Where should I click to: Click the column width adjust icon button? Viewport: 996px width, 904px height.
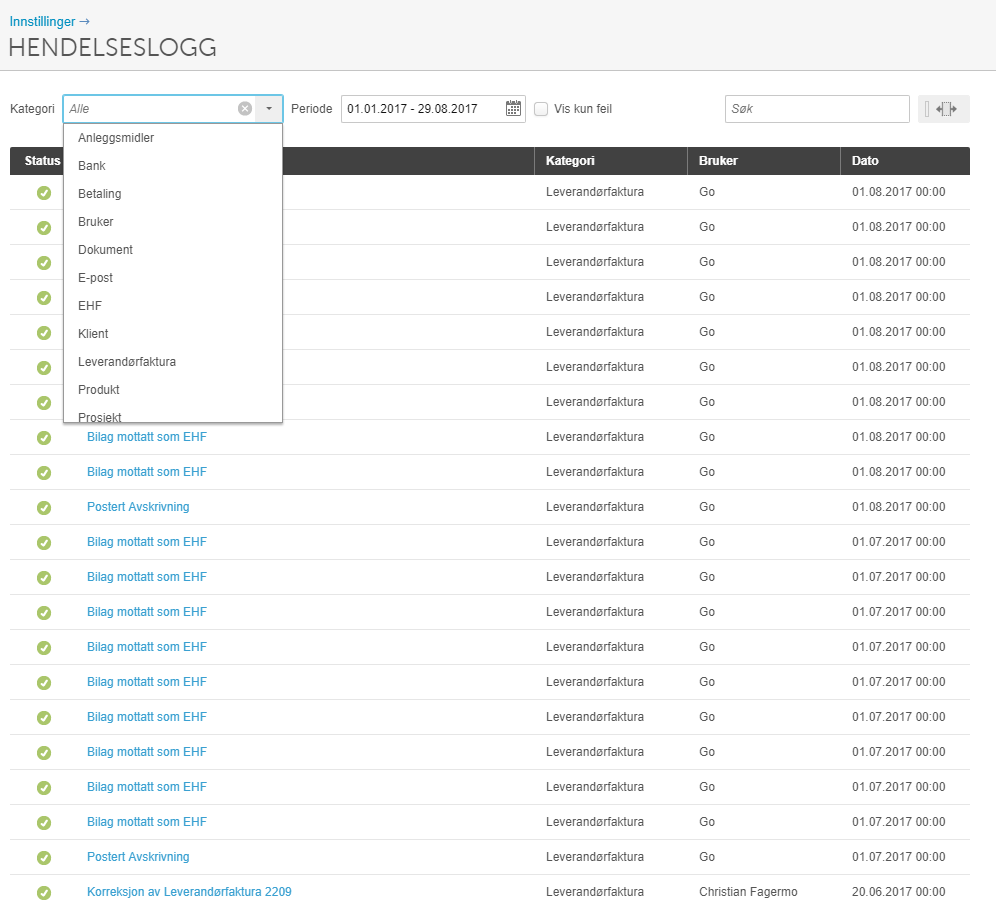point(943,109)
